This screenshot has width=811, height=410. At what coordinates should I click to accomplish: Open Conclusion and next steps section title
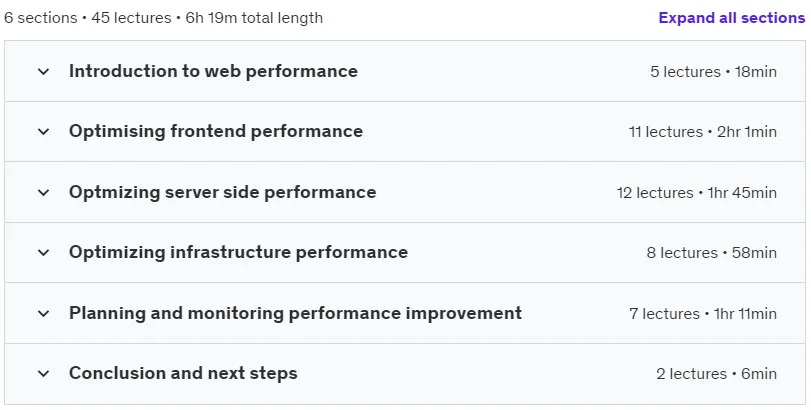click(183, 373)
